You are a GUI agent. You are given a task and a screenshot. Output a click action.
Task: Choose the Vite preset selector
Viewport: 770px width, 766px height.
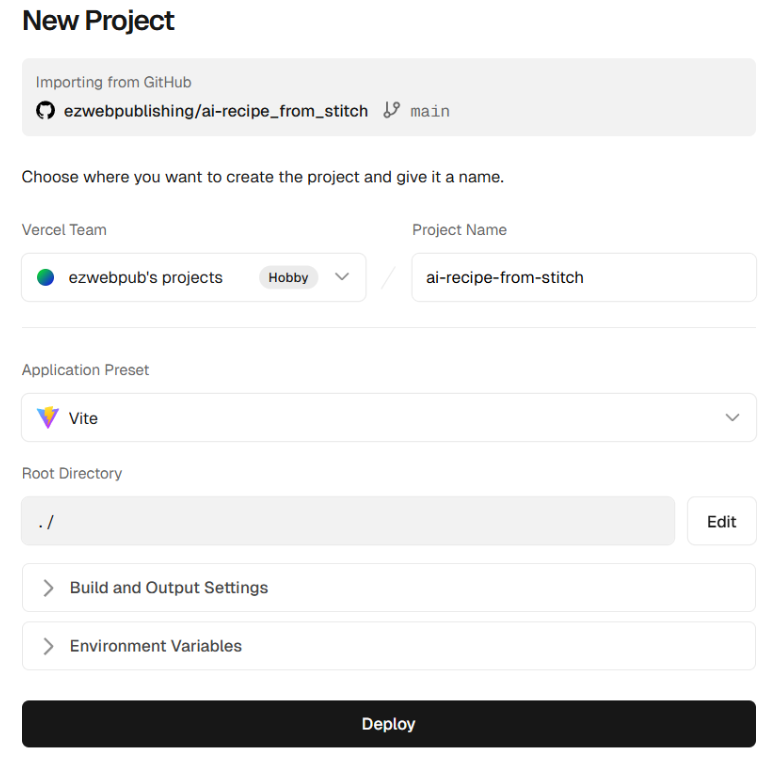tap(388, 418)
